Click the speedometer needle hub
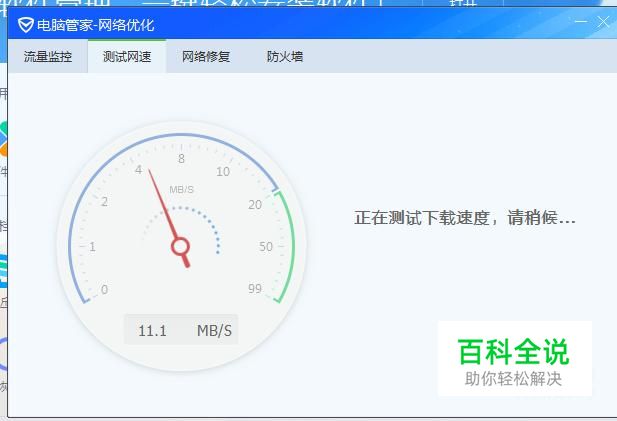Screen dimensions: 617x421 coord(181,247)
